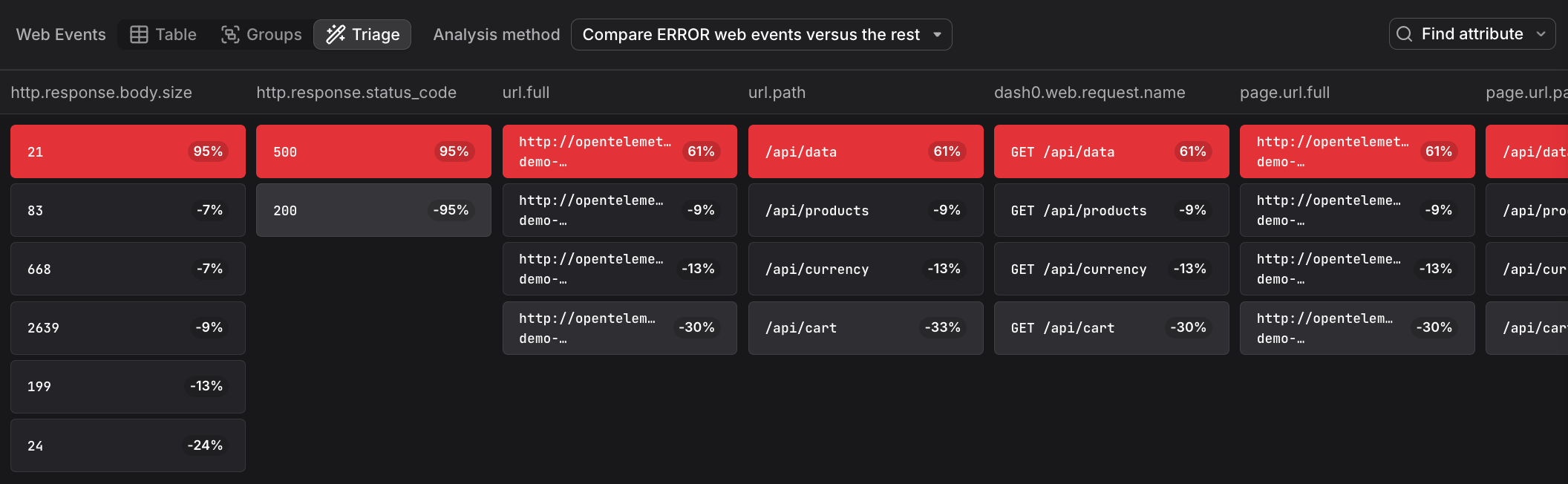Screen dimensions: 1568x484
Task: Select the url.full card with -30%
Action: (x=620, y=328)
